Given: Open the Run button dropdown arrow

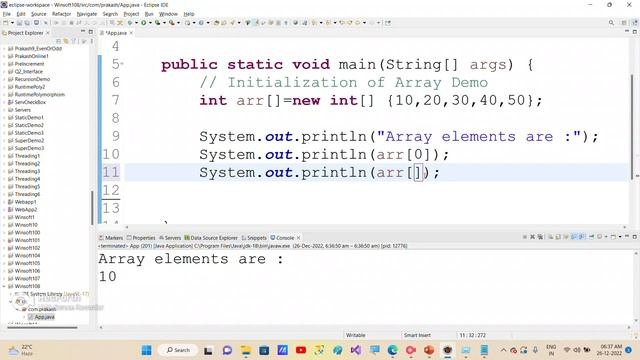Looking at the screenshot, I should (150, 23).
